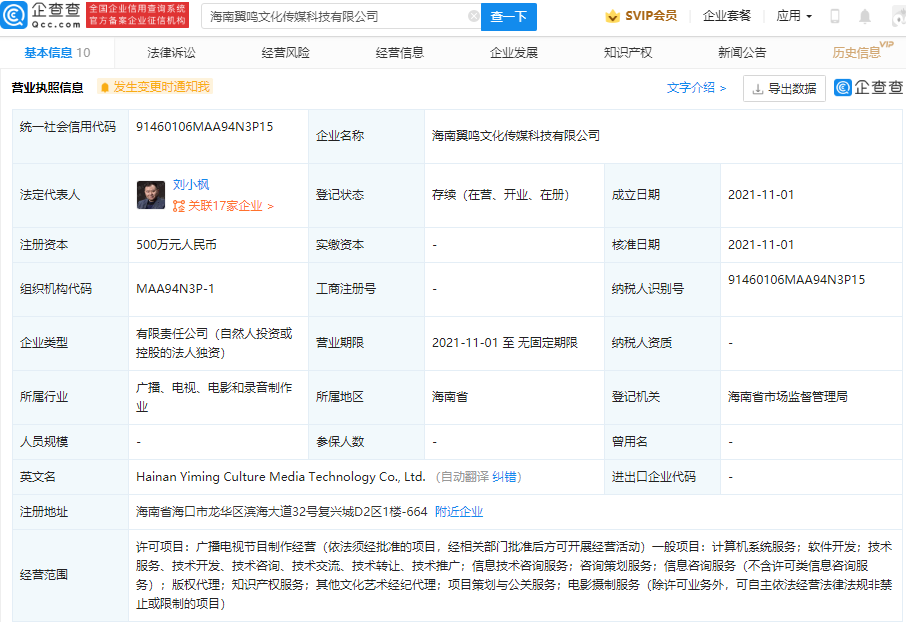Open the 附近企业 link
906x622 pixels.
click(x=459, y=511)
